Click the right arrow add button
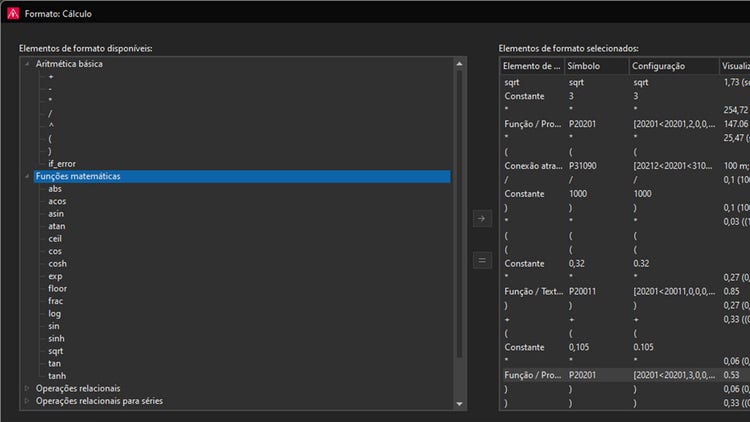Screen dimensions: 750x422 click(482, 219)
